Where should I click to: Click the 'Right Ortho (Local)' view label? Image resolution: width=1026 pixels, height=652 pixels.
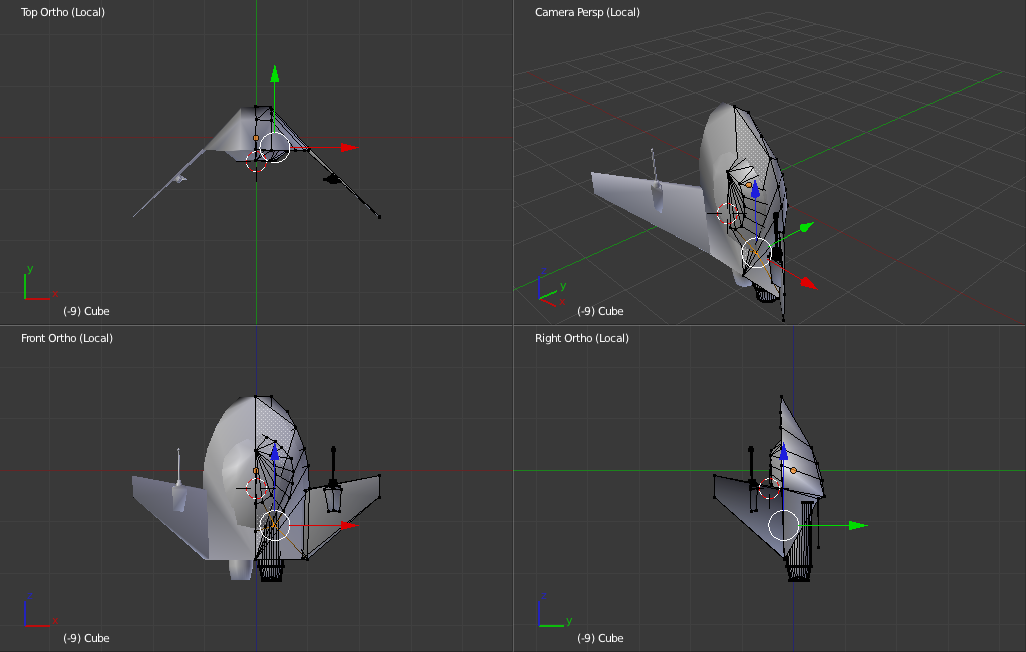pyautogui.click(x=582, y=338)
